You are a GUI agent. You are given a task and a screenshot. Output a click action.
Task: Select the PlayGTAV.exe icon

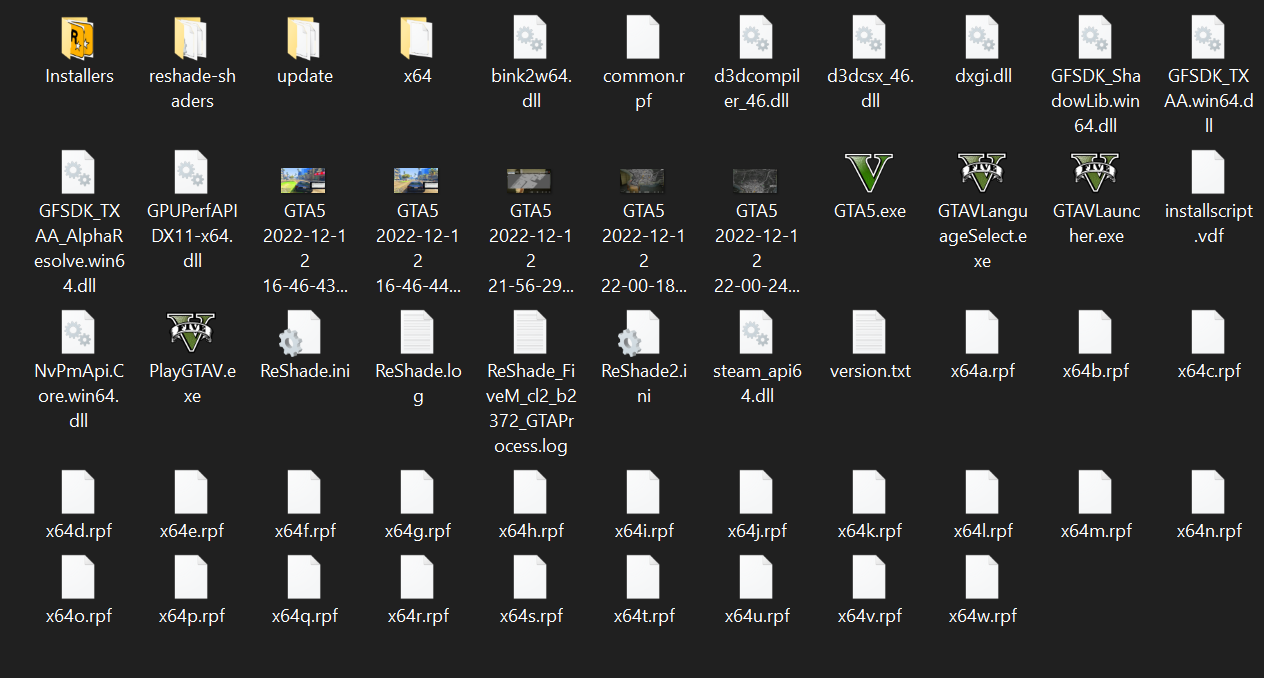point(191,333)
